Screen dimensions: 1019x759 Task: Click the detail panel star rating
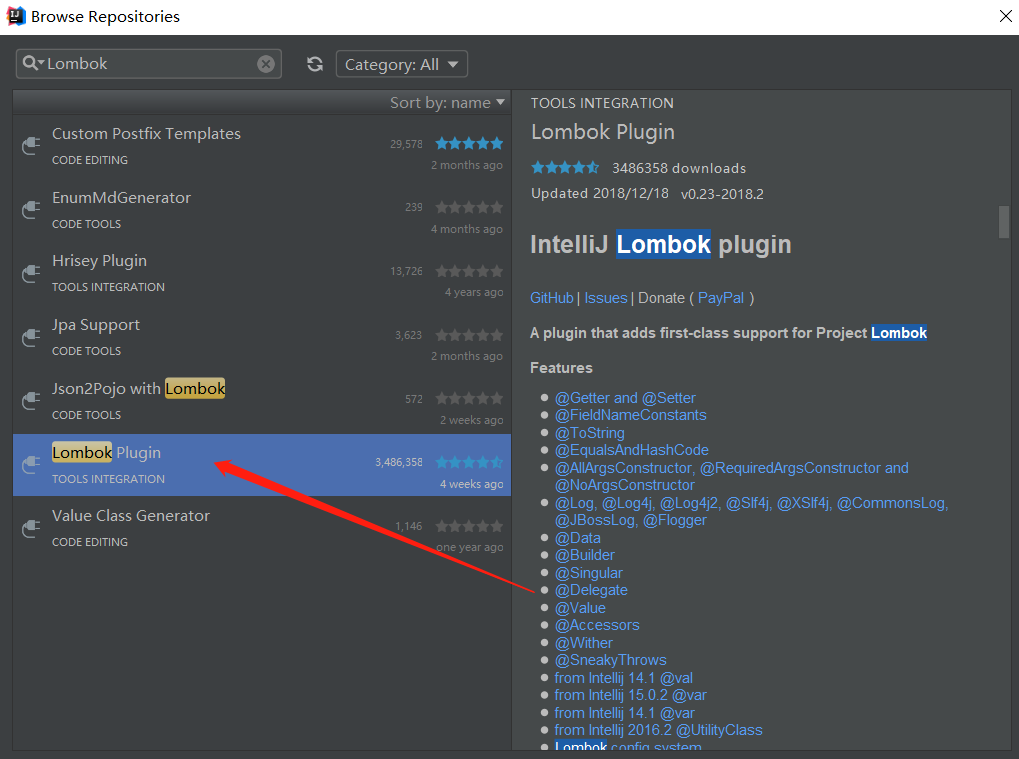click(x=565, y=168)
